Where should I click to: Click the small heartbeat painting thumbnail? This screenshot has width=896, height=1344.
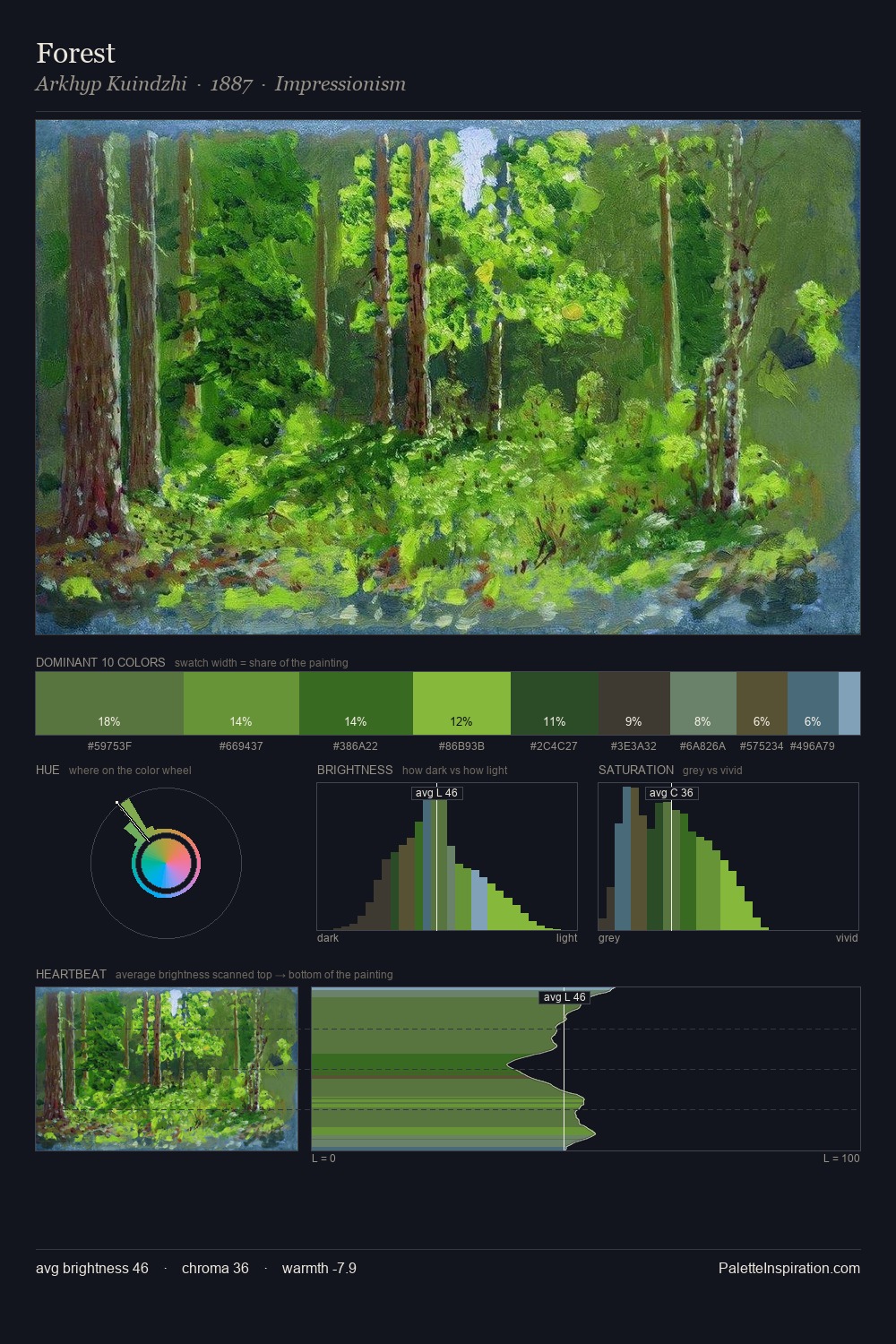(x=167, y=1069)
